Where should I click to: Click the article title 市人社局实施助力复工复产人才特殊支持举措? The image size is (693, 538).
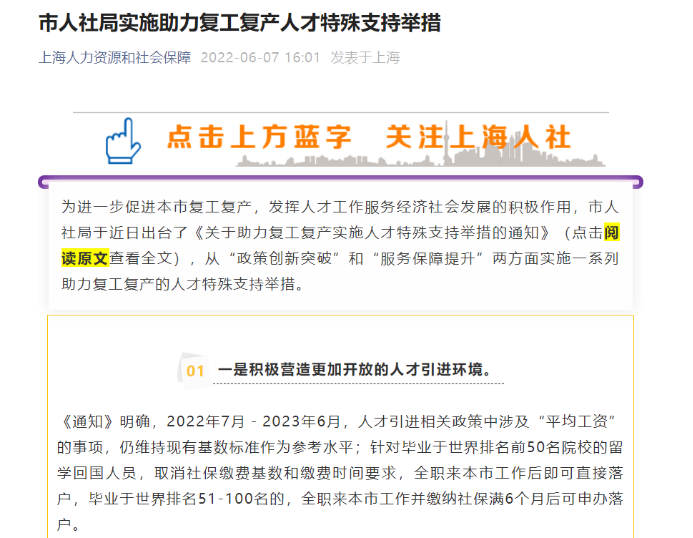(240, 23)
